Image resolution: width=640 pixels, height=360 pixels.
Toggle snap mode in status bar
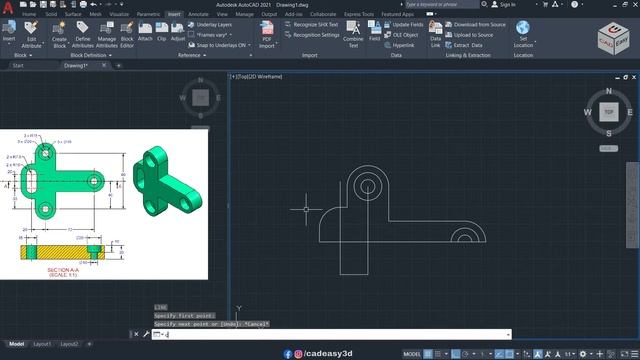point(438,354)
